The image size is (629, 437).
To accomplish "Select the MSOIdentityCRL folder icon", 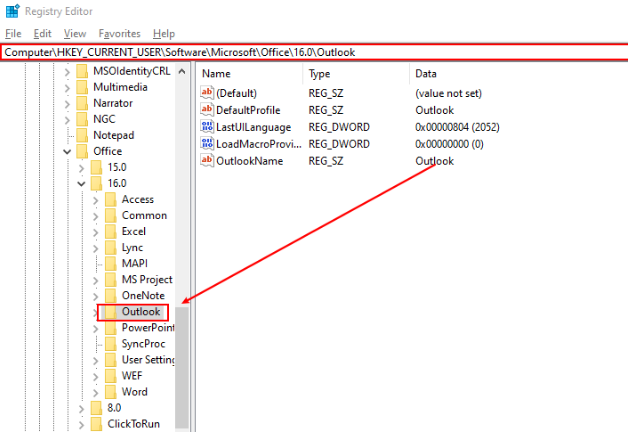I will click(82, 71).
